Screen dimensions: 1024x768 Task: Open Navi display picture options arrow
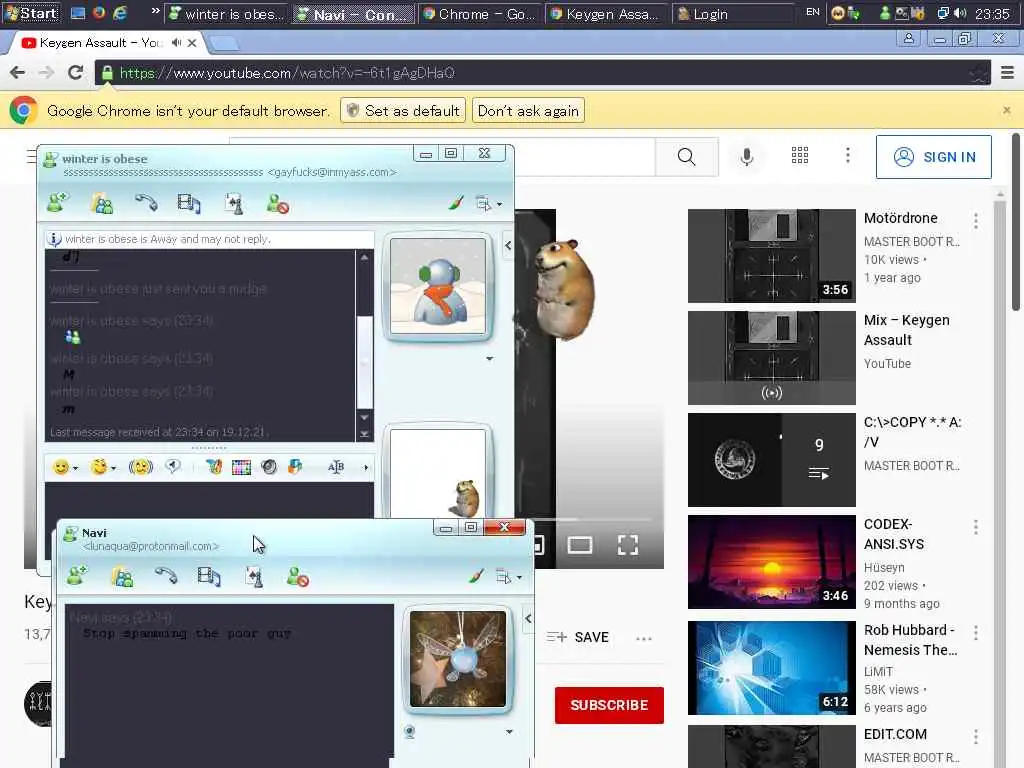509,731
